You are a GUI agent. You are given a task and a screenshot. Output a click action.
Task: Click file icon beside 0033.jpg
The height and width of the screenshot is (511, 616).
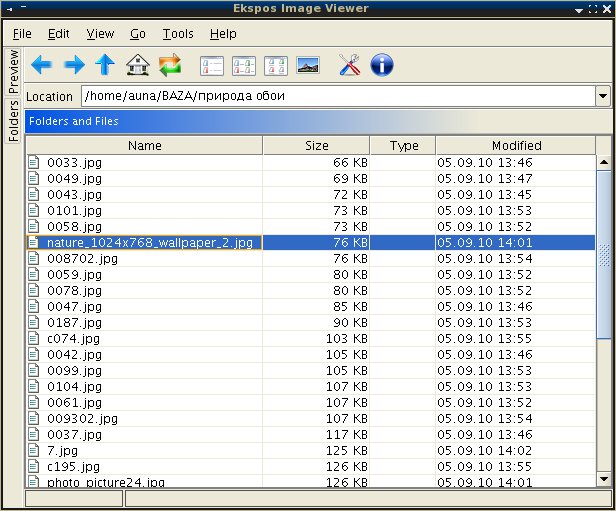pyautogui.click(x=34, y=162)
